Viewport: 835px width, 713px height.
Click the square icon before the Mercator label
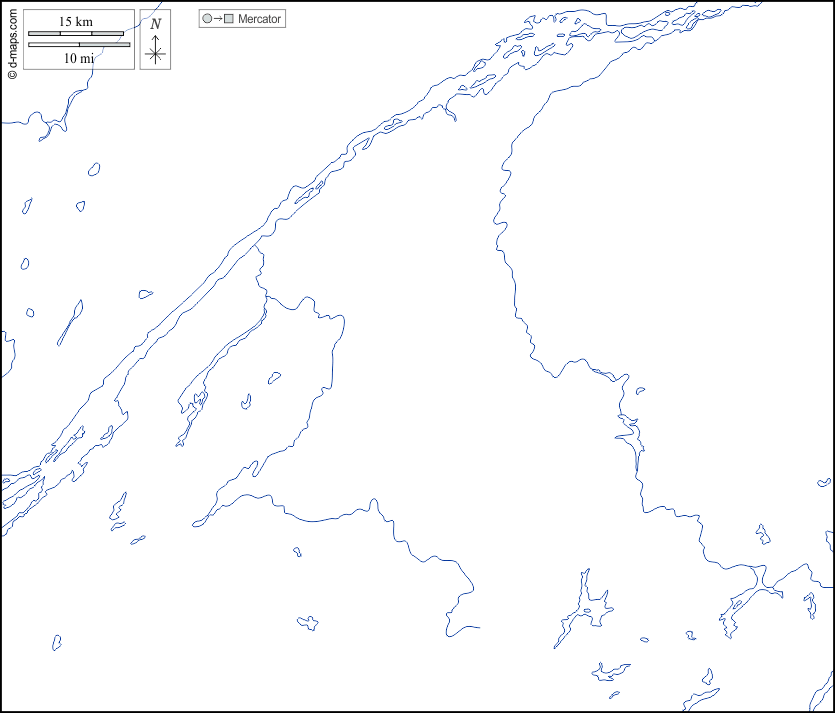click(229, 19)
